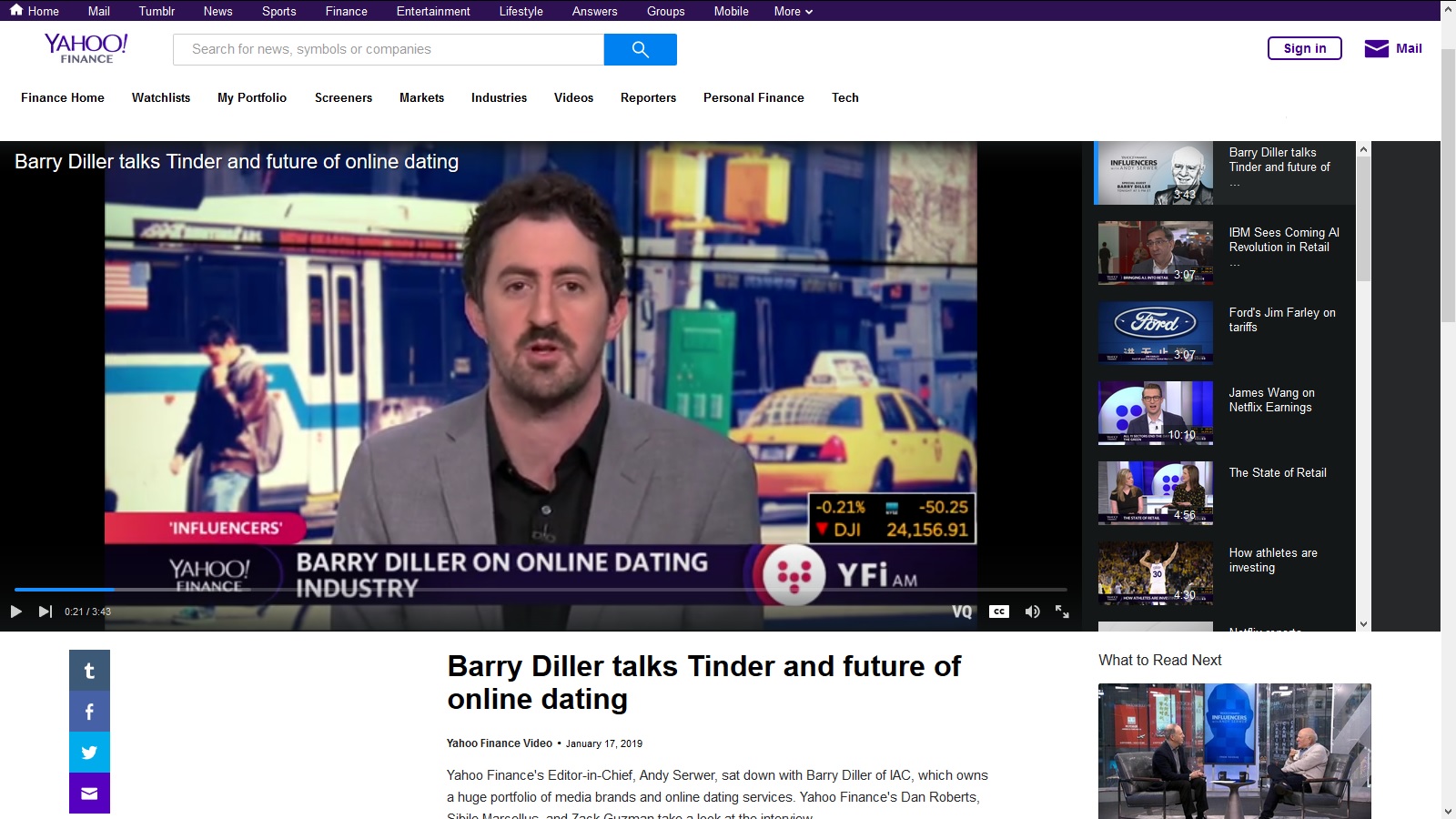
Task: Share the article on Tumblr
Action: [x=89, y=671]
